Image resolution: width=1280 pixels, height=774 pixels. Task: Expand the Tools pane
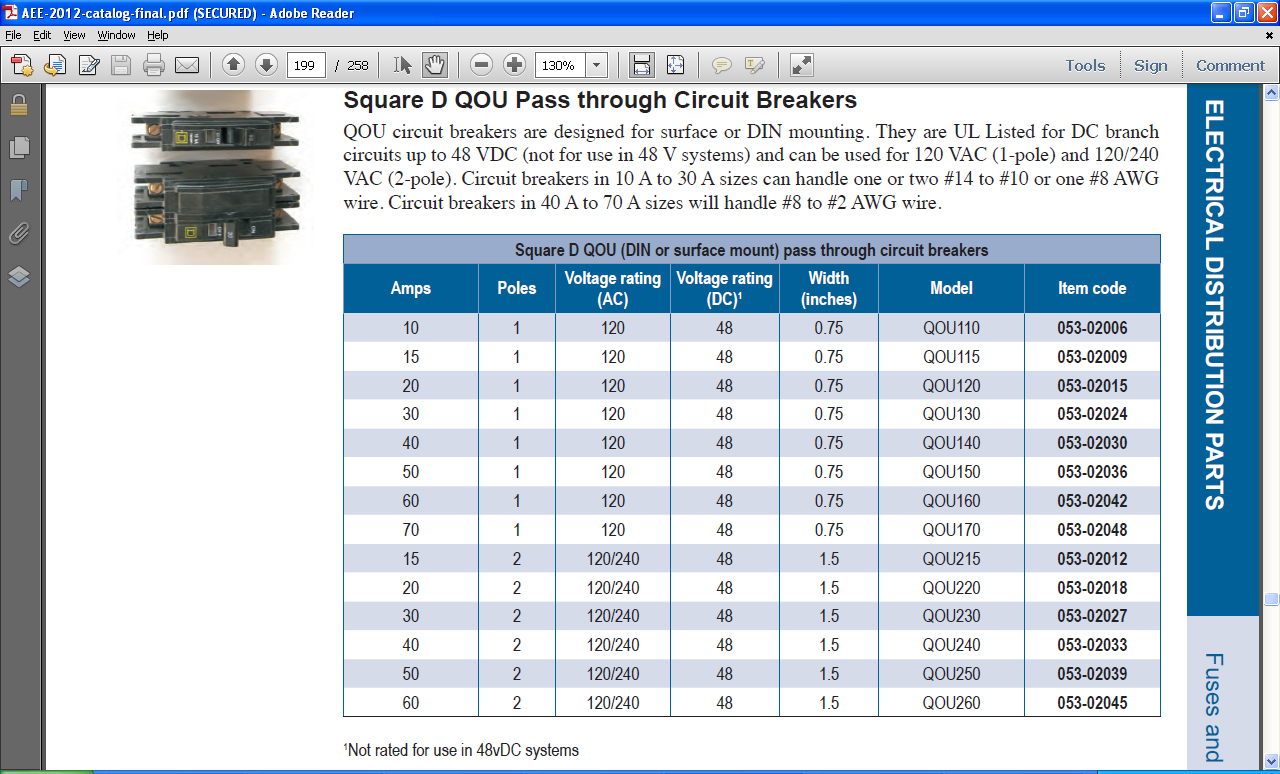[1085, 66]
